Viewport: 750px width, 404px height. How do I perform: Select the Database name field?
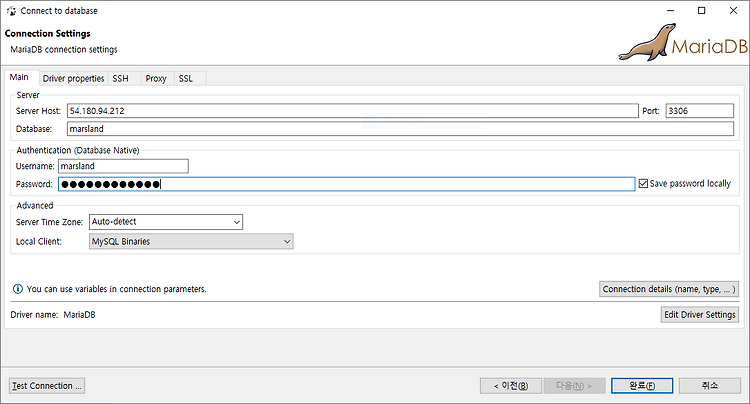(x=400, y=129)
